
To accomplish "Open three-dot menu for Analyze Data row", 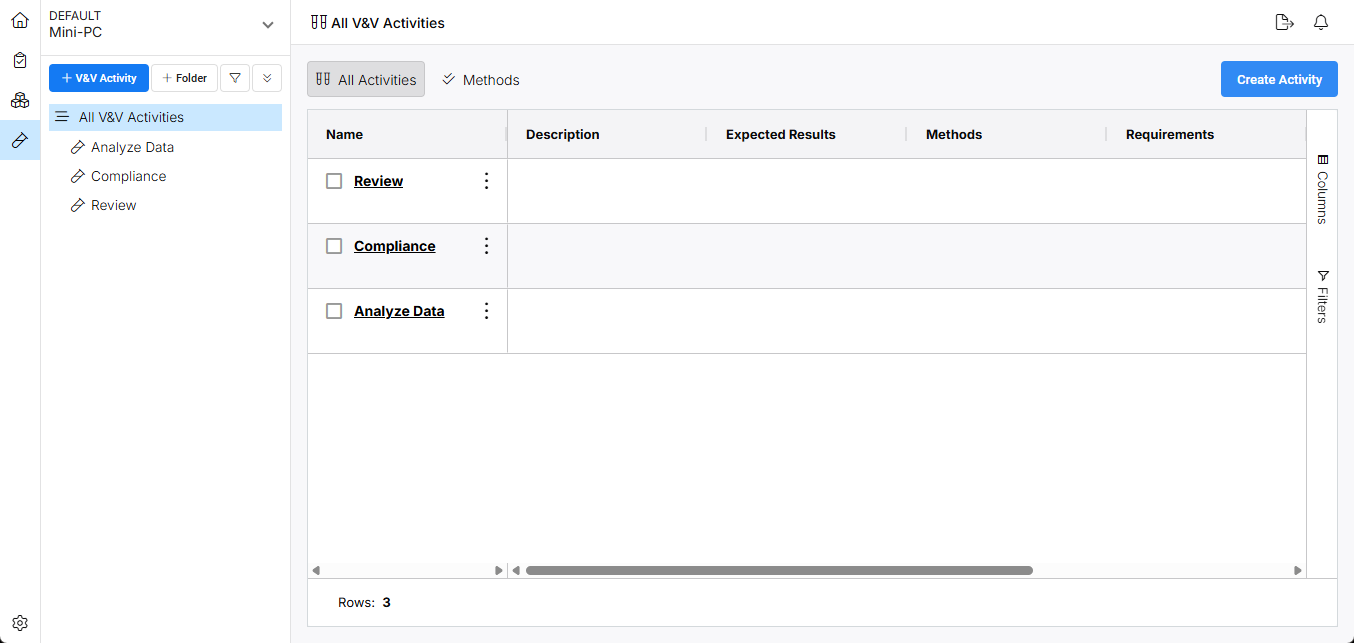I will [x=487, y=311].
